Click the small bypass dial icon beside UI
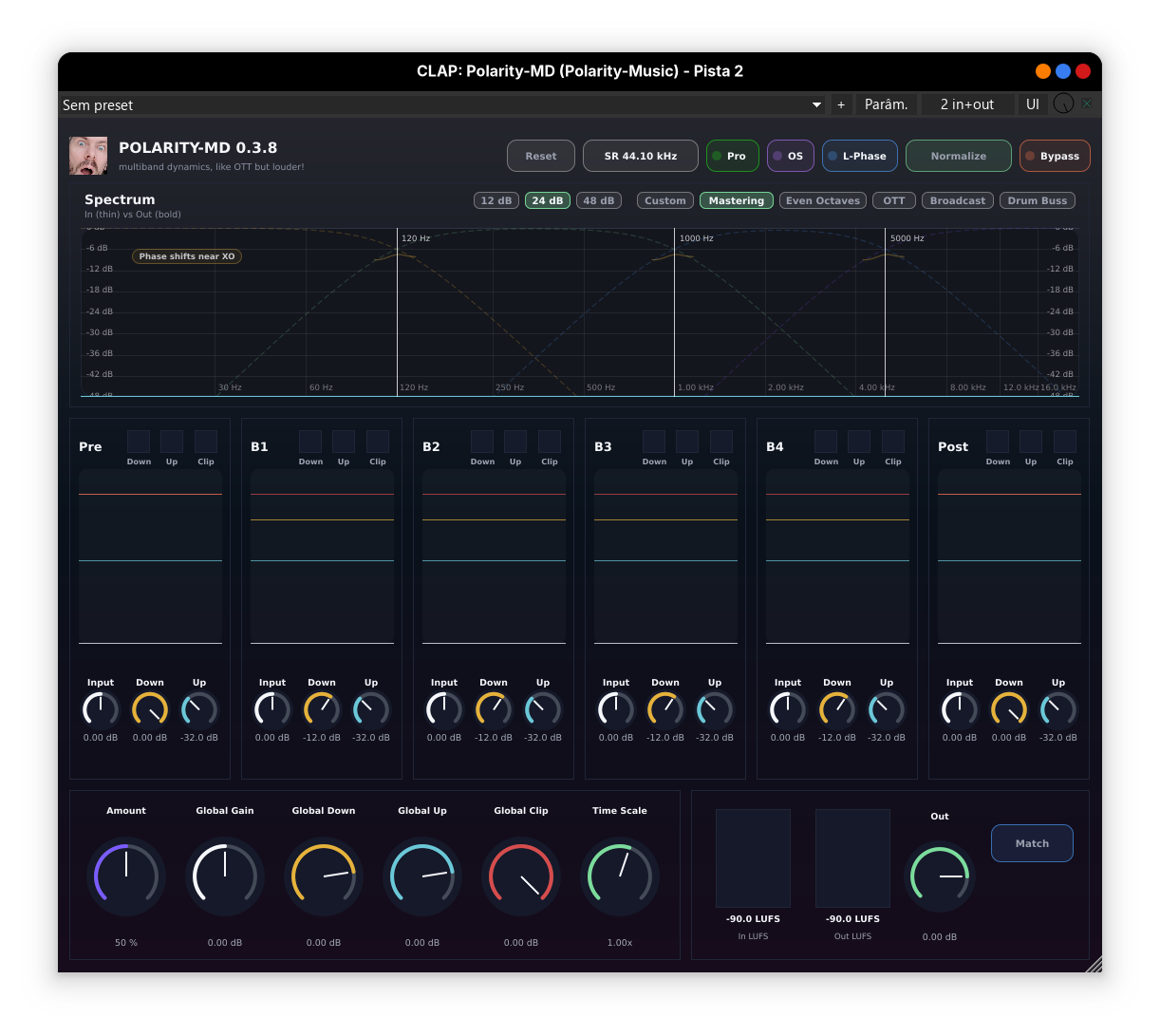Screen dimensions: 1160x1036 point(1063,104)
